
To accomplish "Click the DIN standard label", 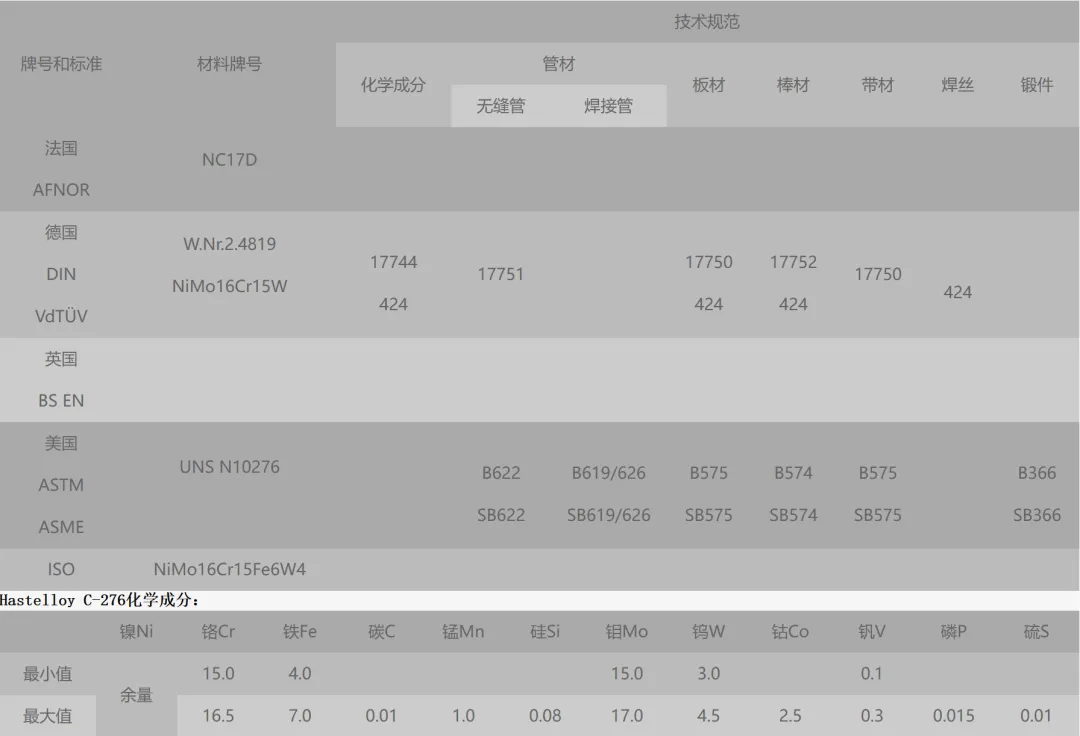I will [61, 274].
